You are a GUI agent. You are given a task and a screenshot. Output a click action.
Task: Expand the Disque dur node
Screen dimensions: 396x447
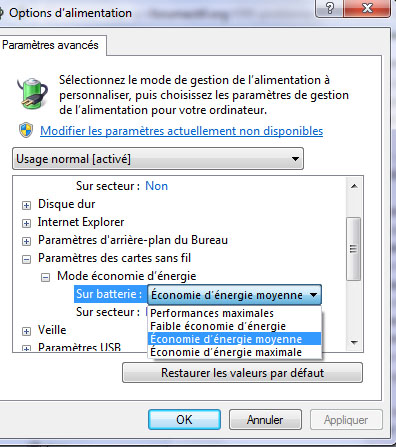(26, 205)
